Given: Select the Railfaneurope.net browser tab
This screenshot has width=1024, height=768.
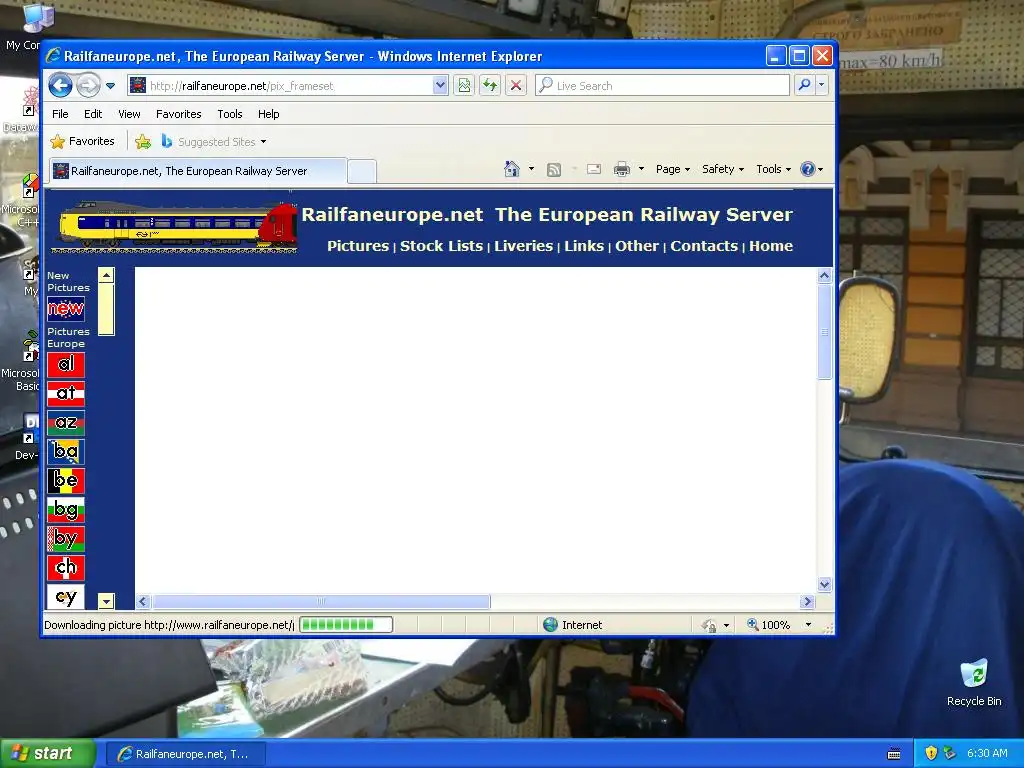Looking at the screenshot, I should 198,171.
